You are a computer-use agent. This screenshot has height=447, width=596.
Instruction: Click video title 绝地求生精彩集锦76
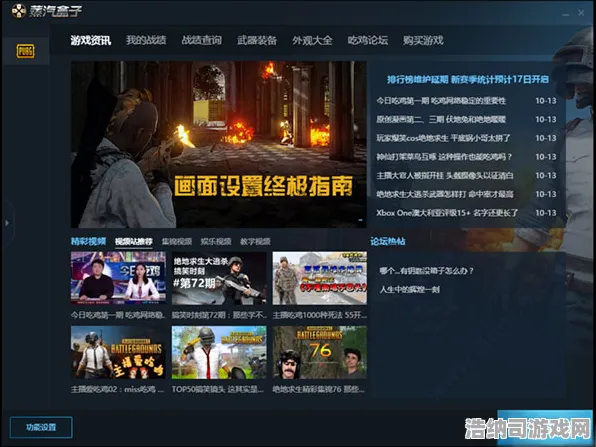[x=319, y=389]
